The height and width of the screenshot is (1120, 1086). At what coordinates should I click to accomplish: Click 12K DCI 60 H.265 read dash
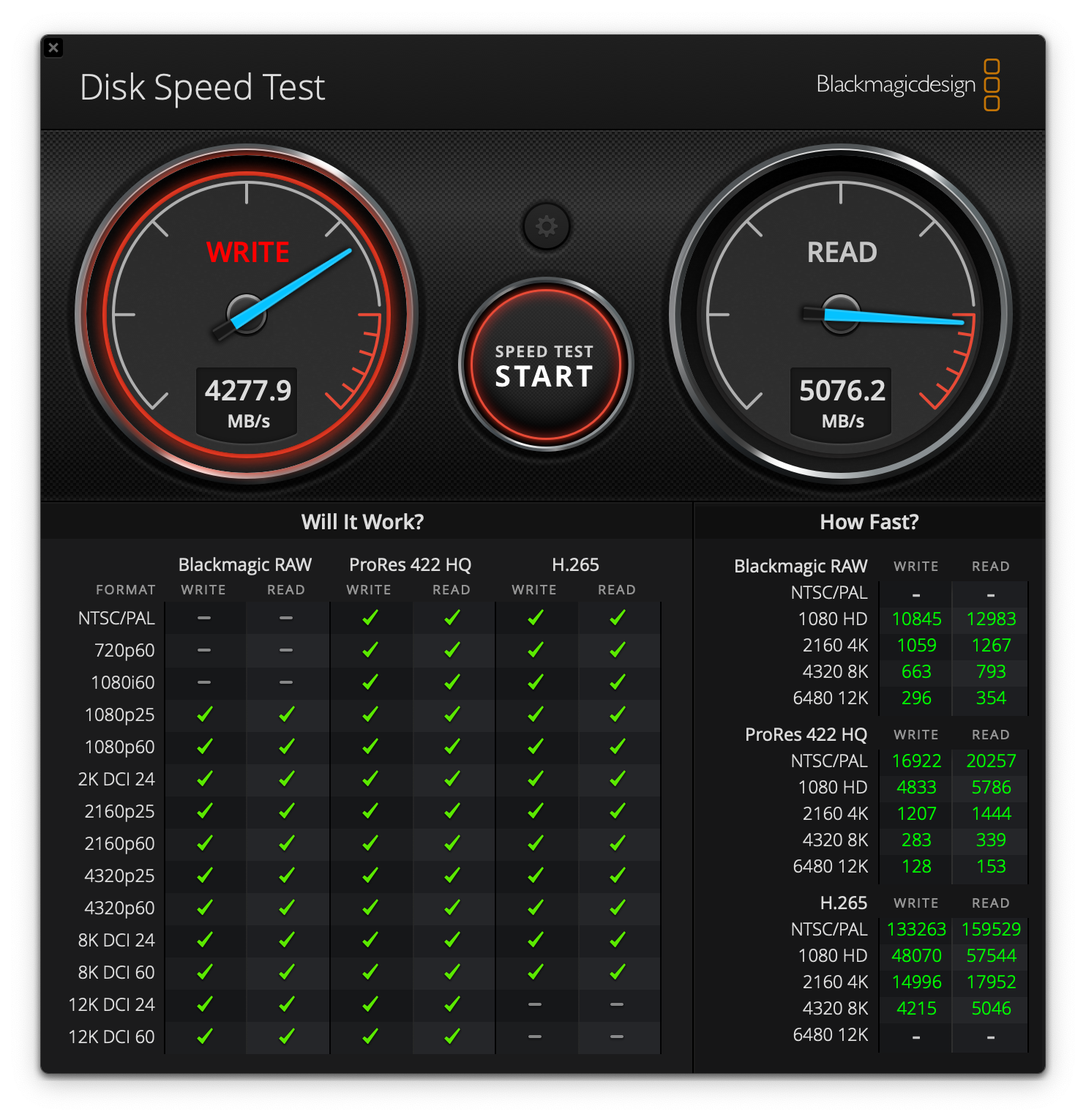click(618, 1037)
